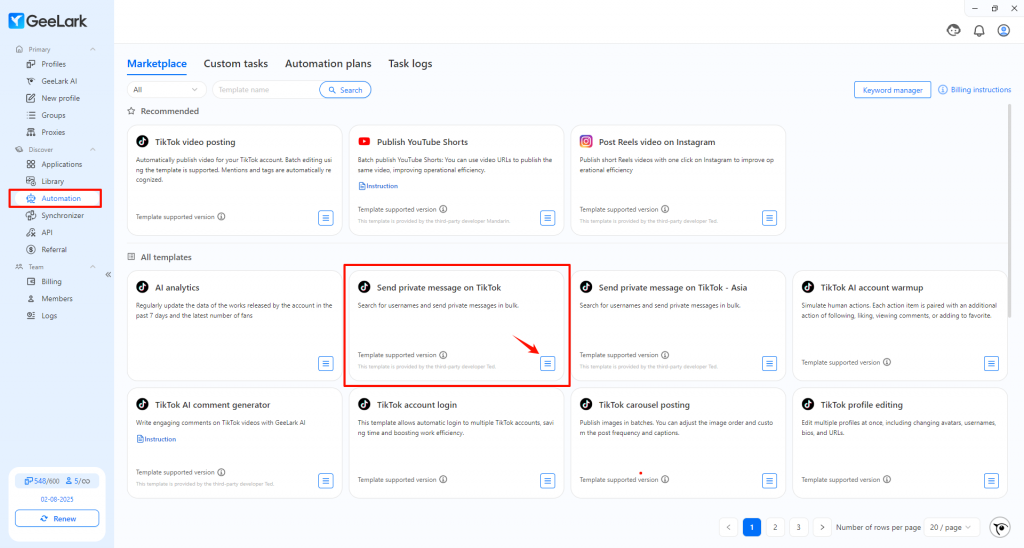Show info for TikTok carousel posting supported version
1024x548 pixels.
[x=665, y=479]
